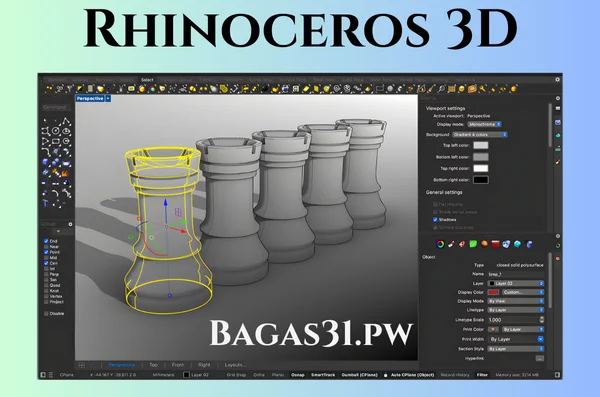600x397 pixels.
Task: Switch to the Right viewport tab
Action: (x=204, y=365)
